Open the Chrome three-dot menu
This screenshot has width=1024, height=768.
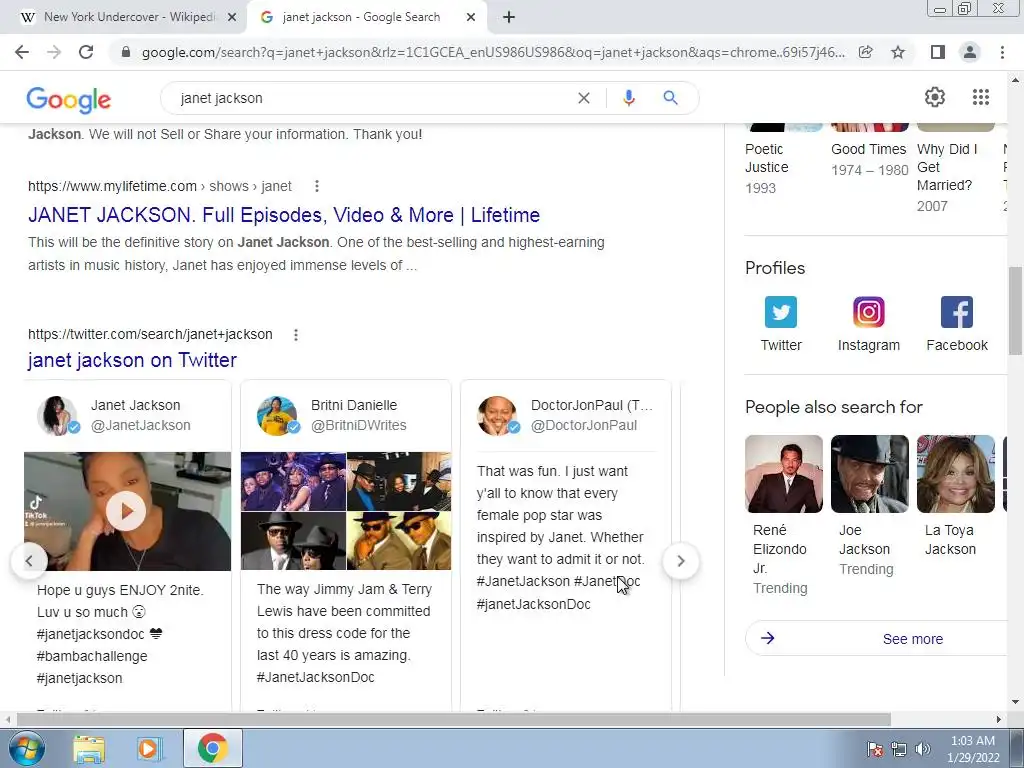[x=1002, y=52]
